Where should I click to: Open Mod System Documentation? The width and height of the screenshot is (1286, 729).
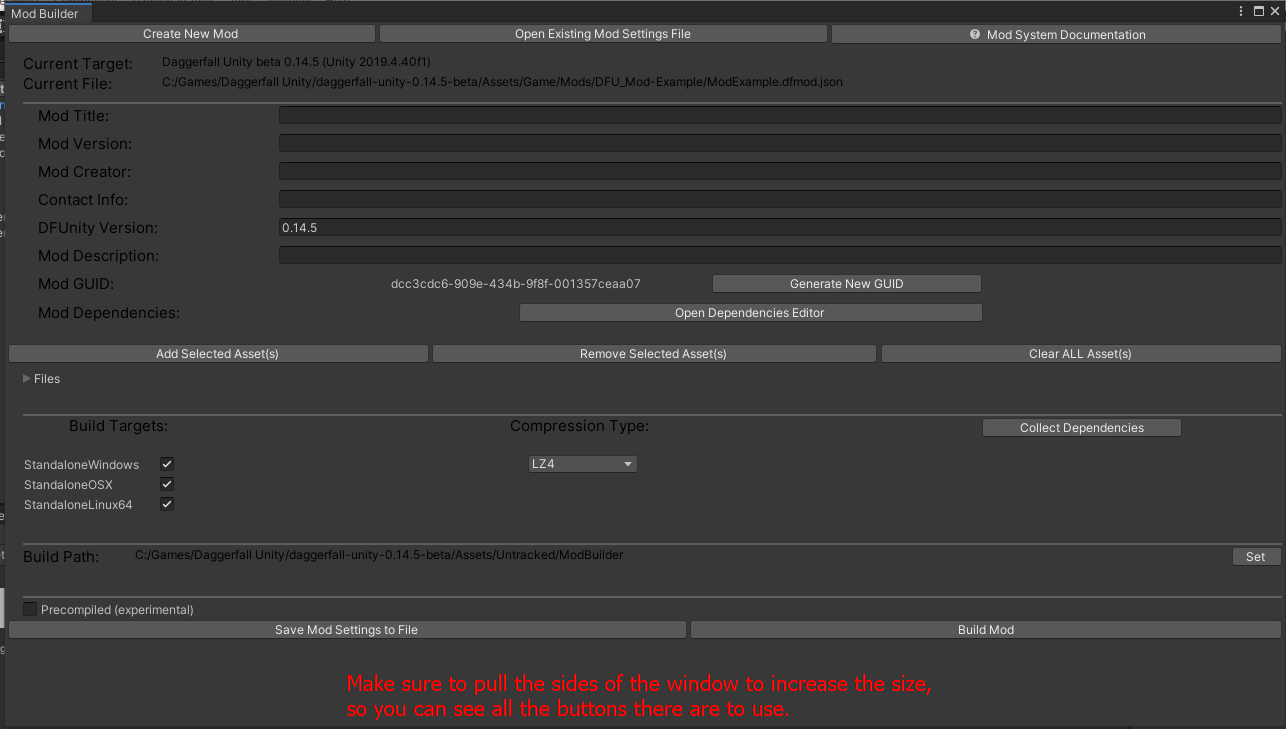(1056, 34)
